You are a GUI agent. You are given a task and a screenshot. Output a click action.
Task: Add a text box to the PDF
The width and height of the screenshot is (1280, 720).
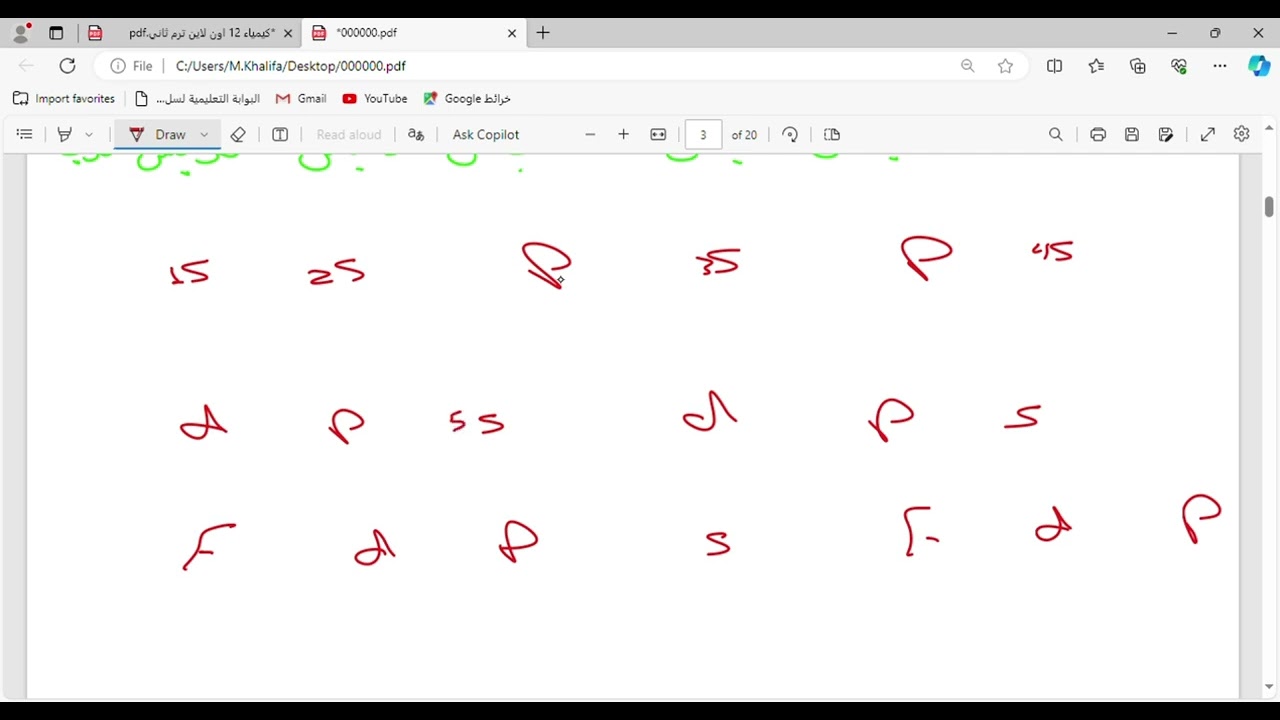pyautogui.click(x=280, y=134)
